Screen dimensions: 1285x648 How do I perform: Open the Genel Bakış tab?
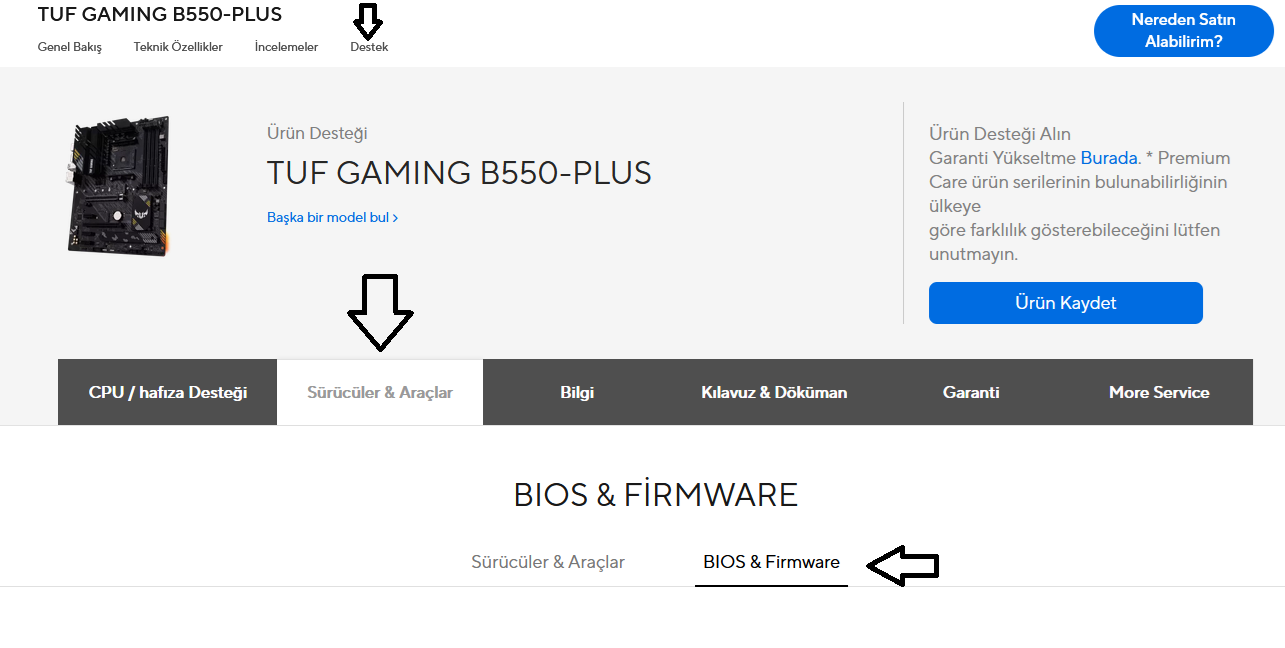pos(70,47)
